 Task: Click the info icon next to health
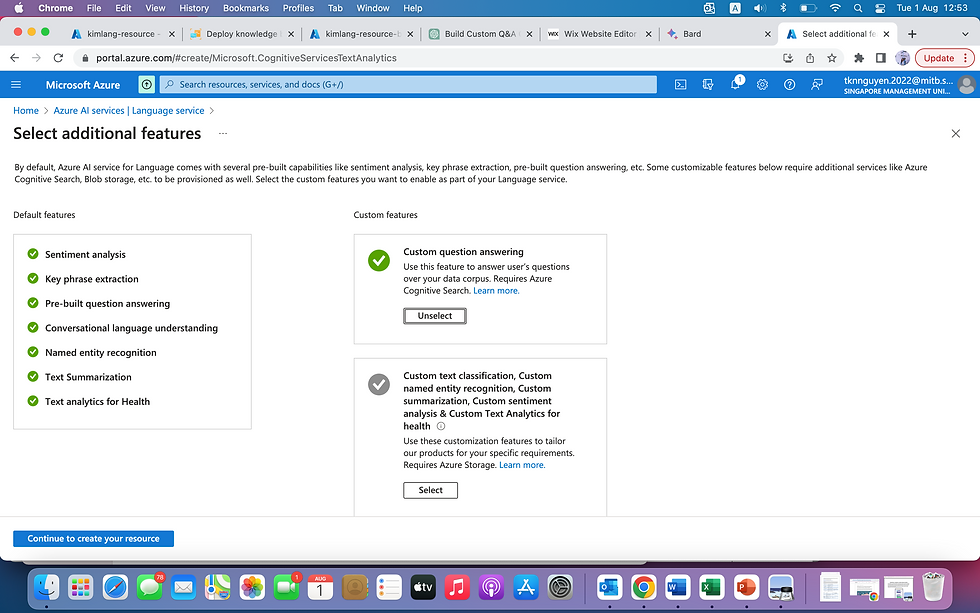point(441,426)
